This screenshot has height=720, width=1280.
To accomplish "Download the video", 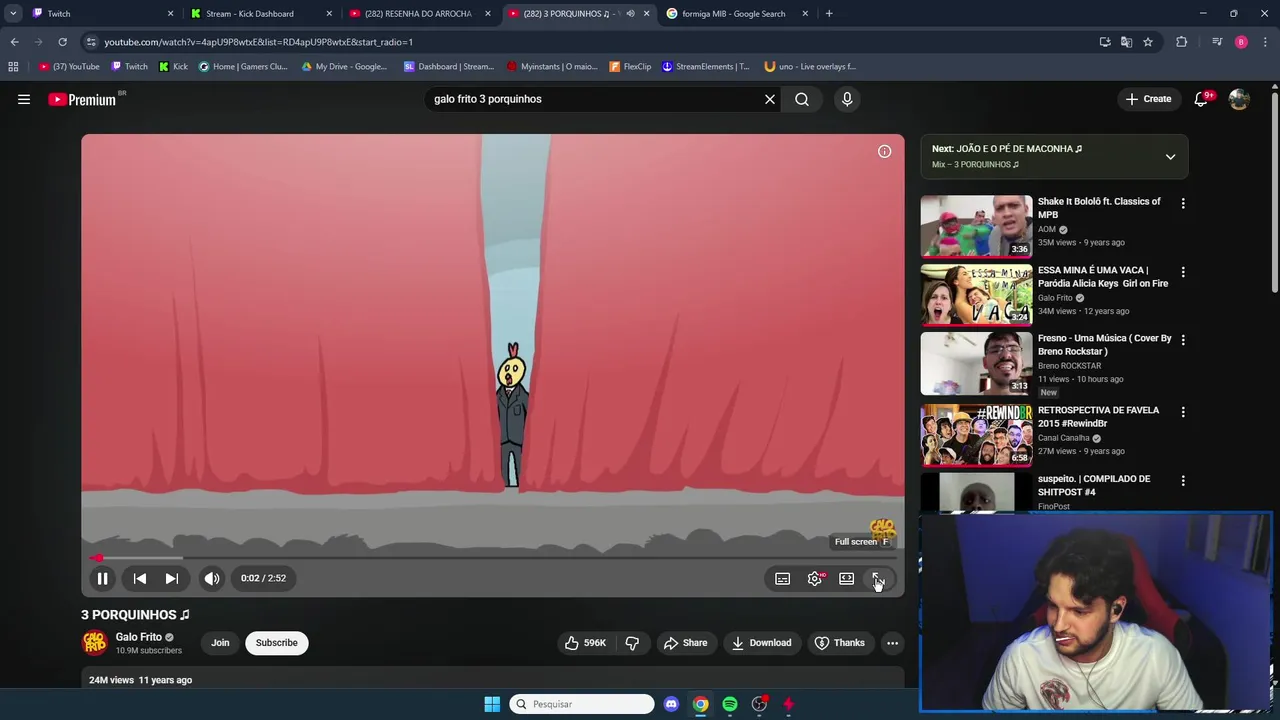I will coord(761,643).
